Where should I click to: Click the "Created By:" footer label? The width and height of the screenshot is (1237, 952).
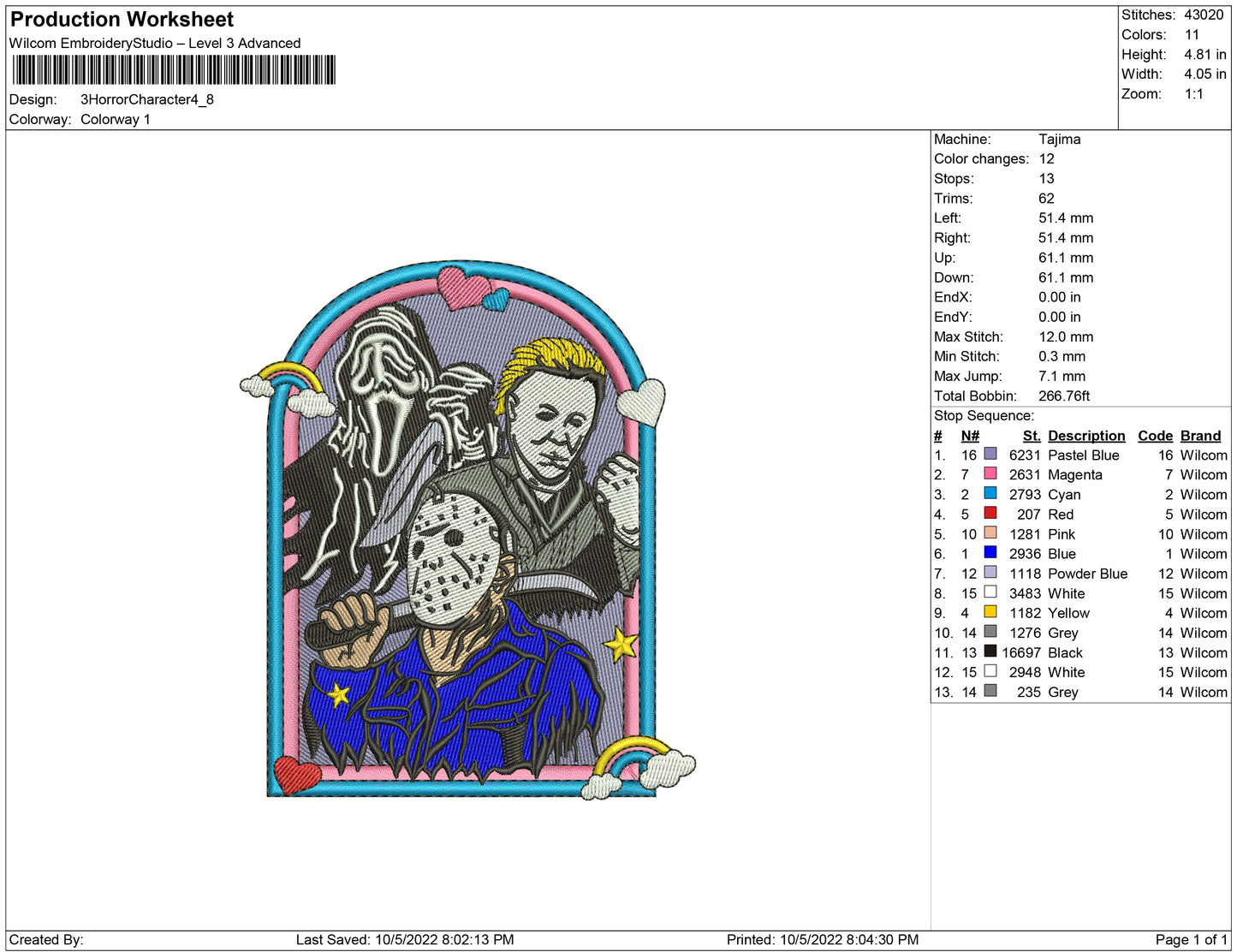(46, 939)
